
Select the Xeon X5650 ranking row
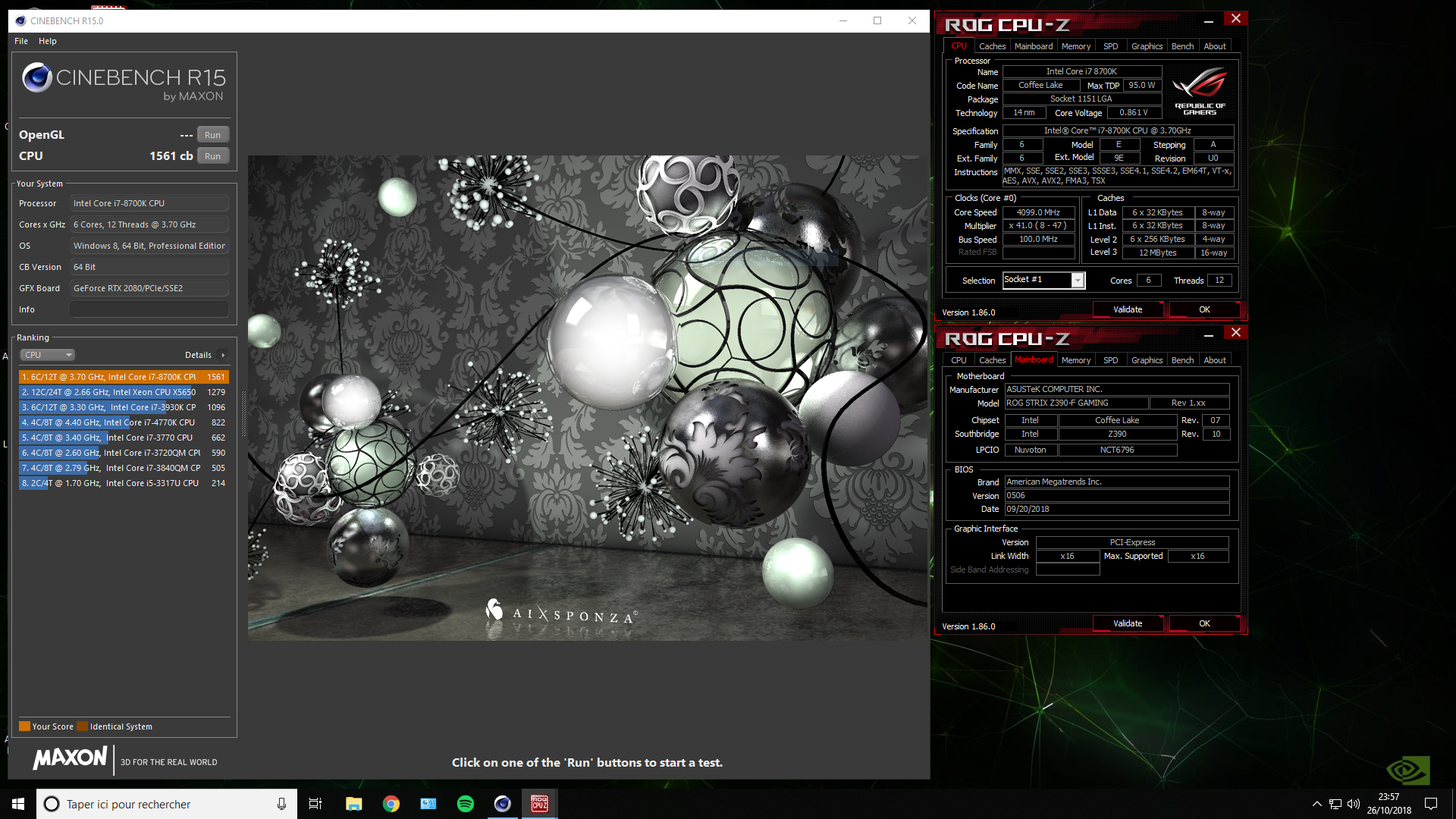point(124,392)
